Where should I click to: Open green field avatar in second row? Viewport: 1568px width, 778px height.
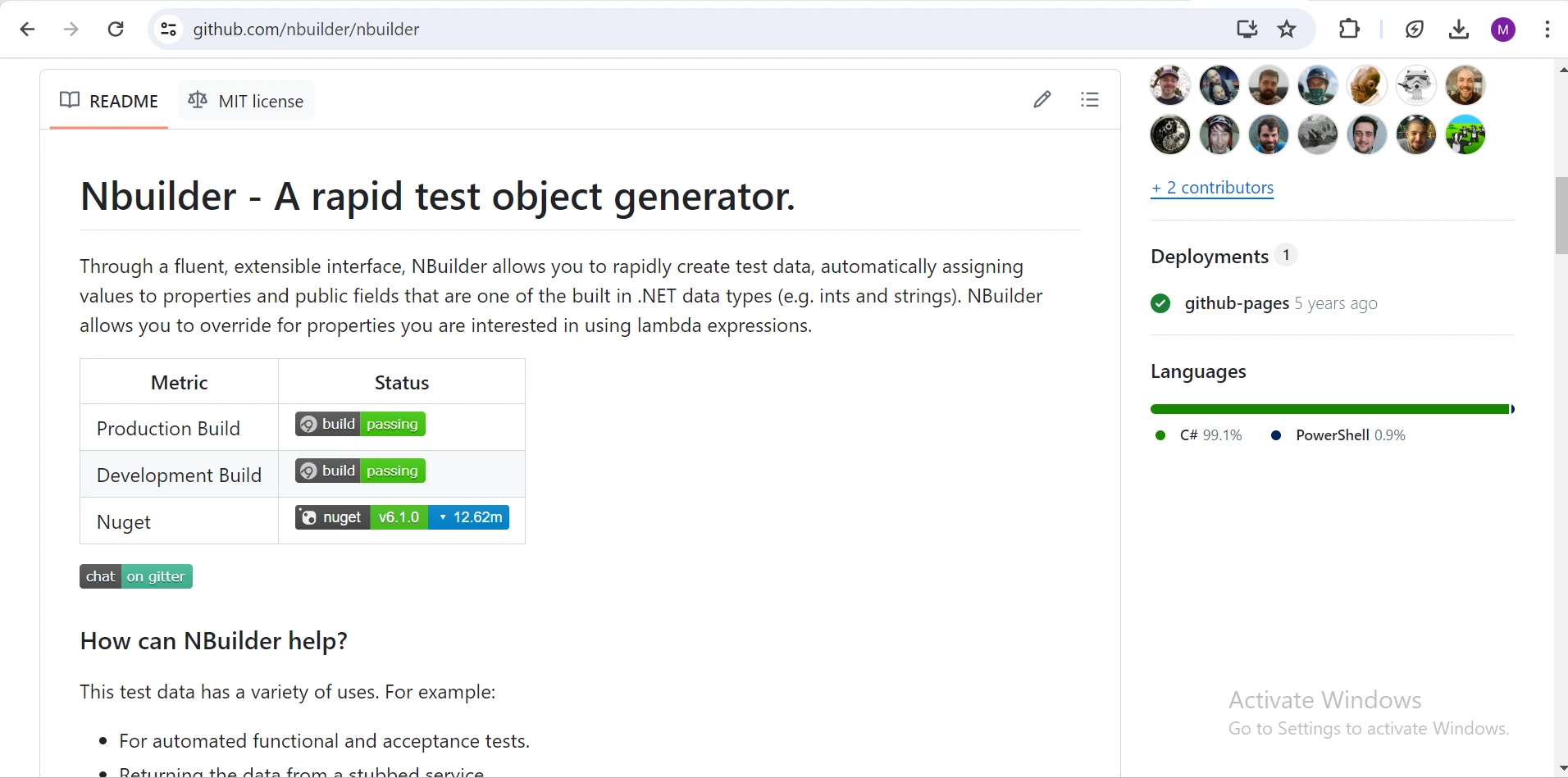(1465, 134)
